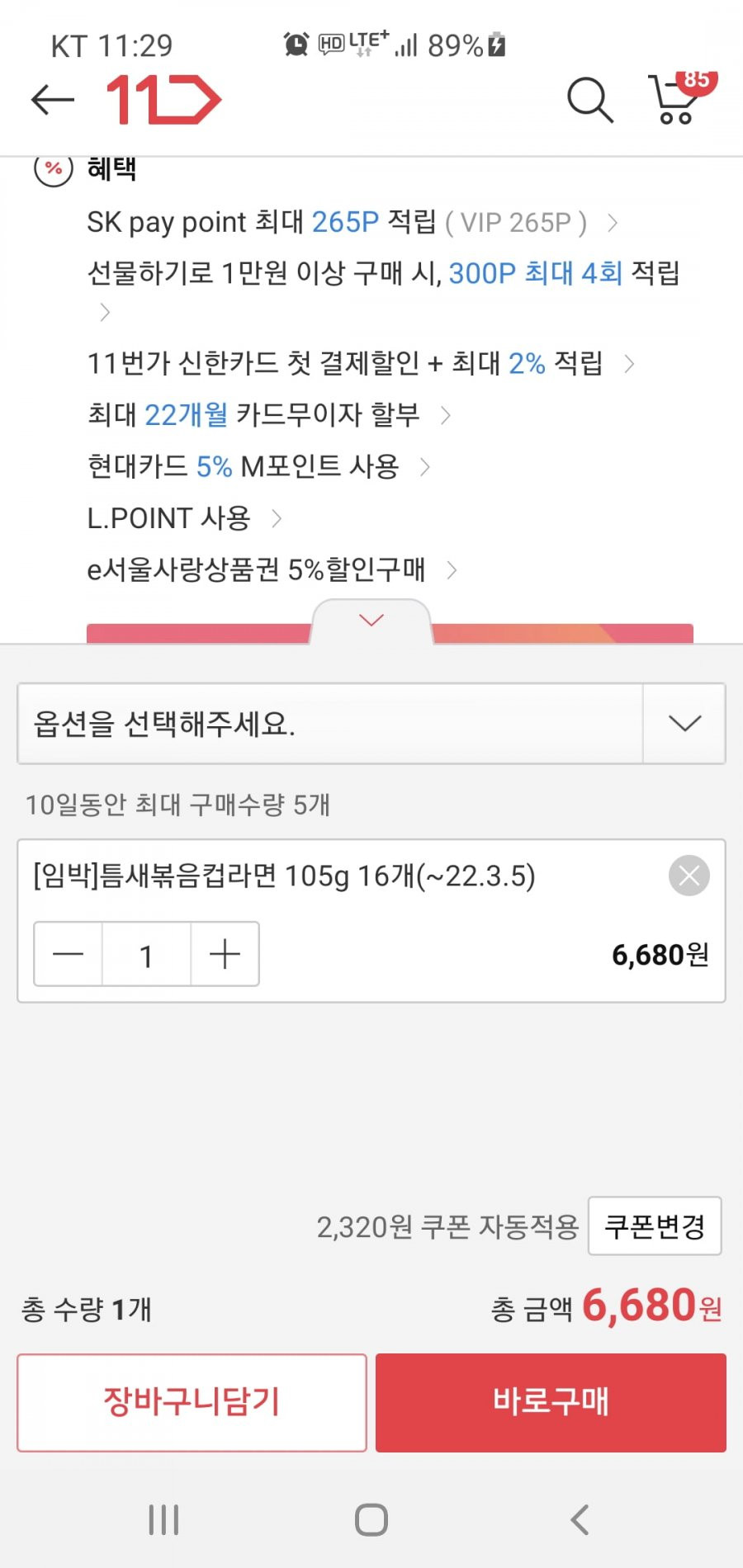
Task: Click the quantity number field
Action: pos(146,955)
